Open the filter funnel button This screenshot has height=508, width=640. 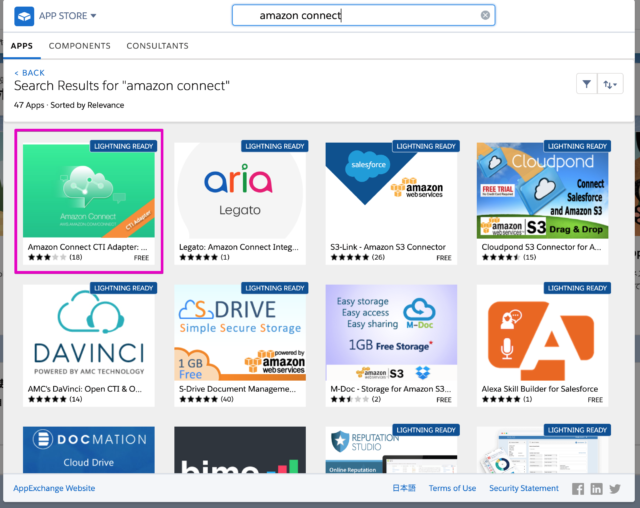[x=587, y=84]
